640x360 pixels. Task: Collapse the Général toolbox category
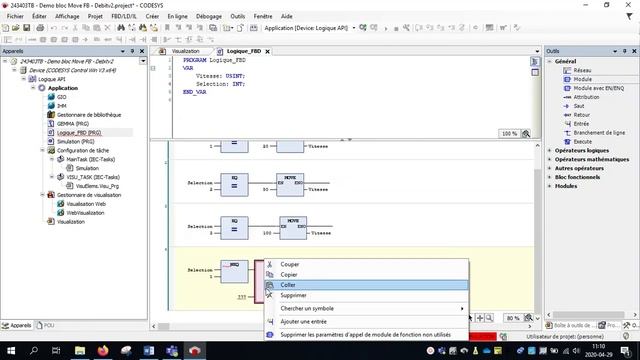point(549,61)
